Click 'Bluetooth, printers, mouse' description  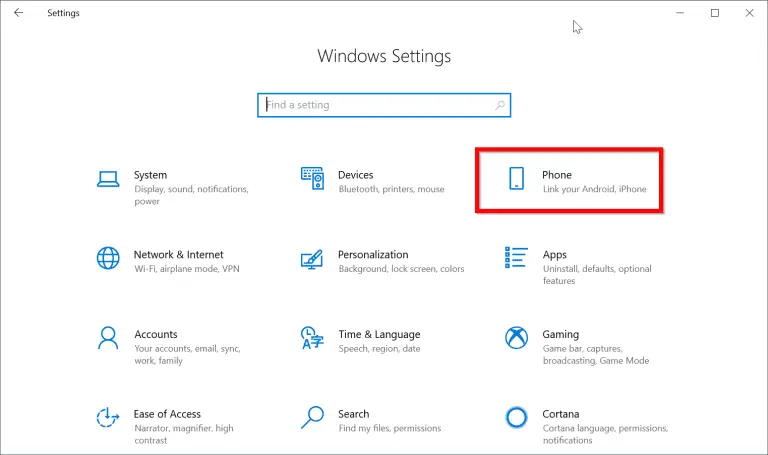391,189
